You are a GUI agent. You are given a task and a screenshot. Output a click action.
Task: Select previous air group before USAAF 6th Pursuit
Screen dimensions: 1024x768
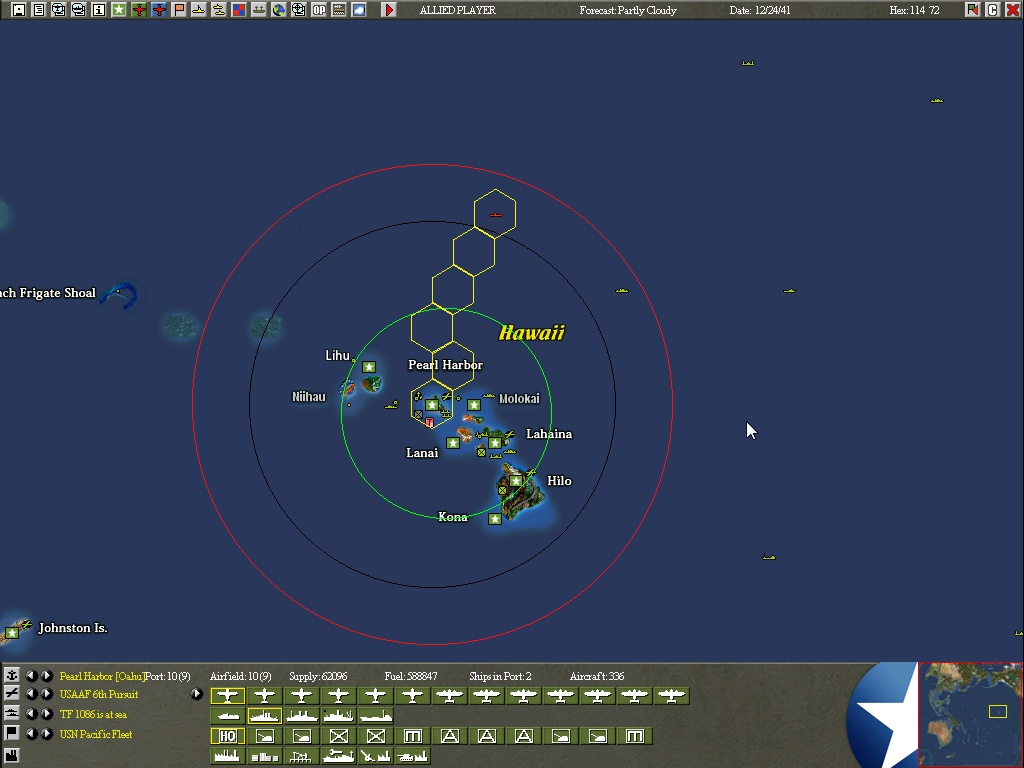[31, 694]
